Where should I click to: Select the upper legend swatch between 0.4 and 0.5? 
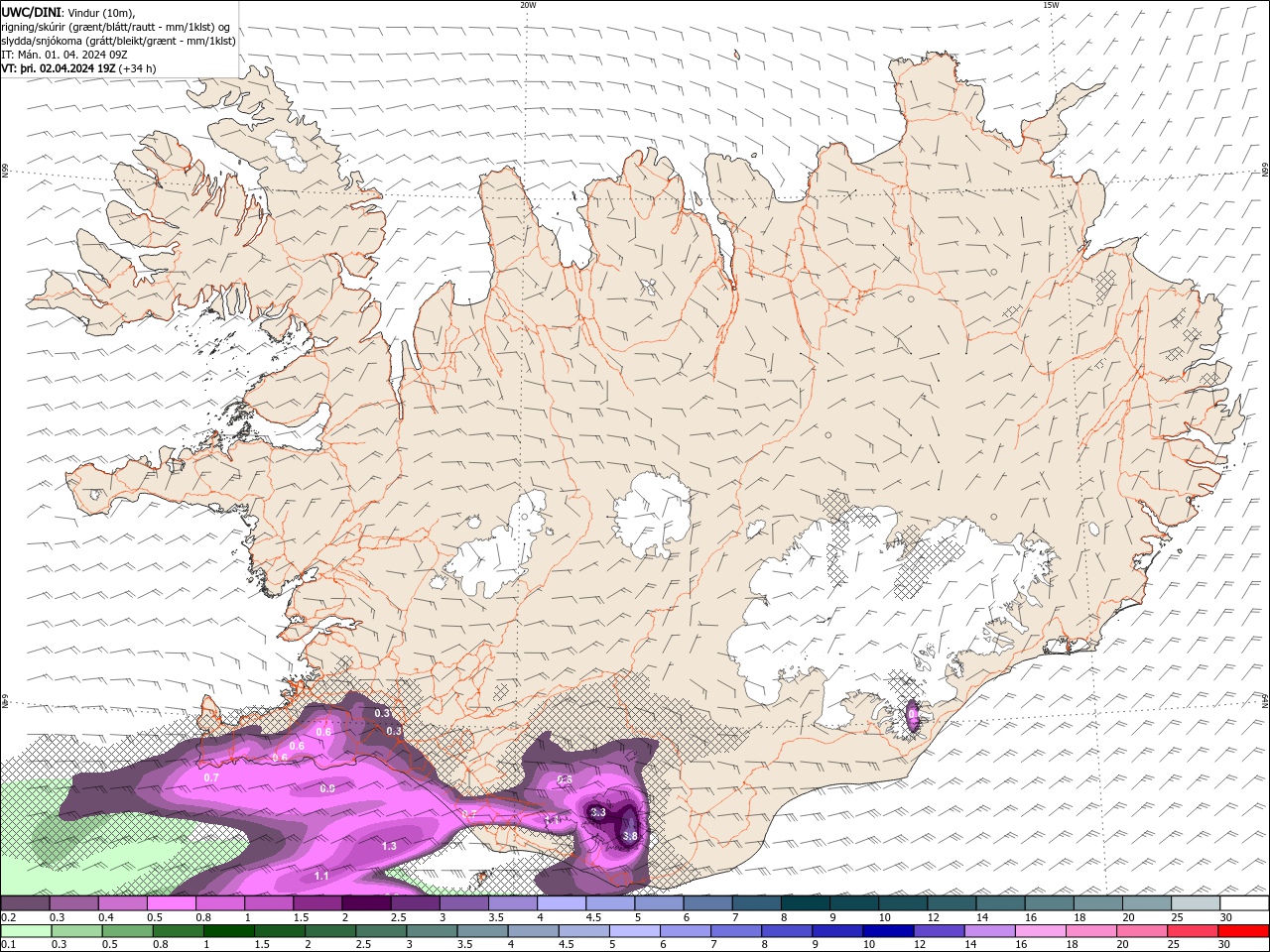[123, 903]
